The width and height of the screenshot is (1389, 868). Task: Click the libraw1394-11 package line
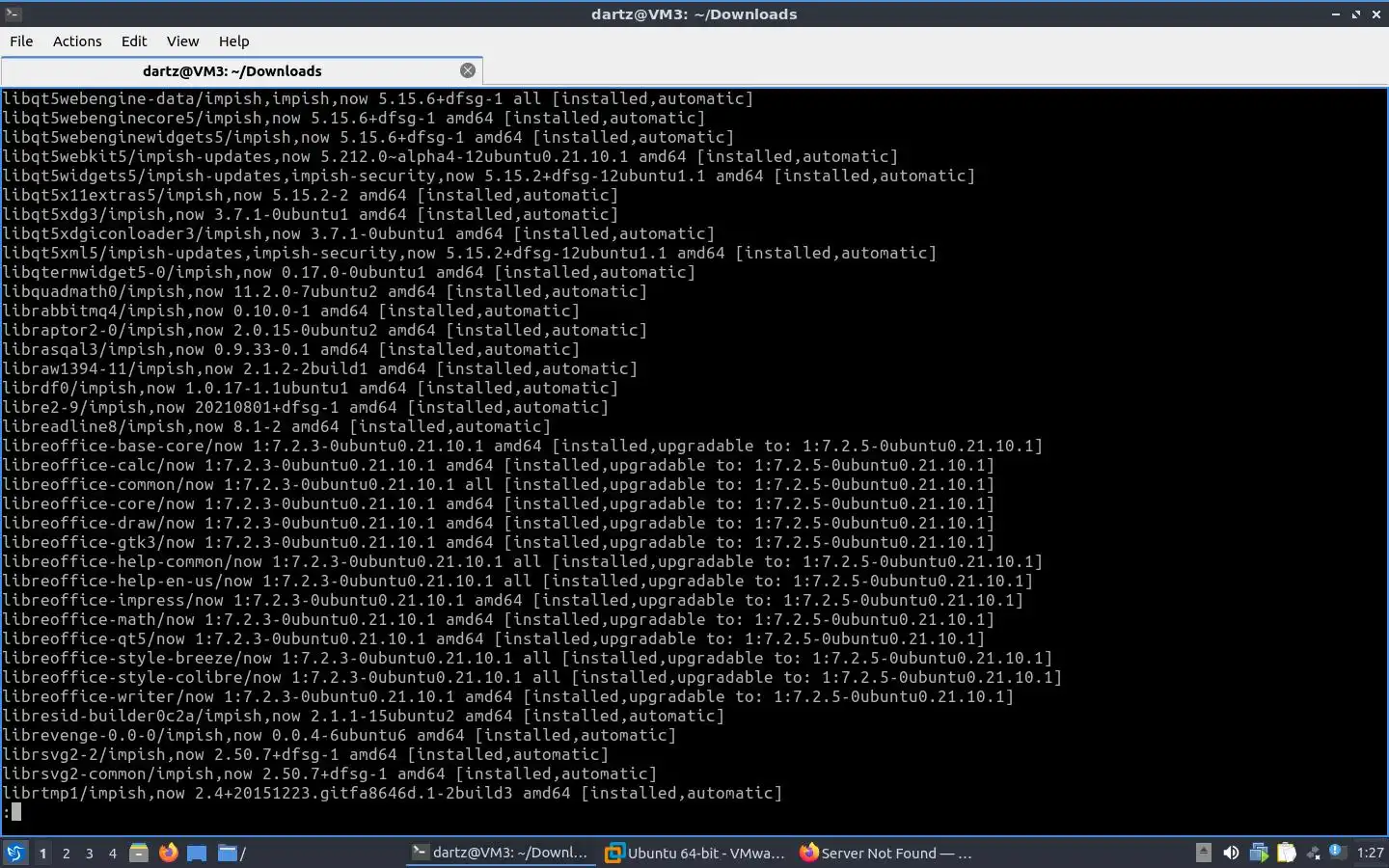coord(320,368)
